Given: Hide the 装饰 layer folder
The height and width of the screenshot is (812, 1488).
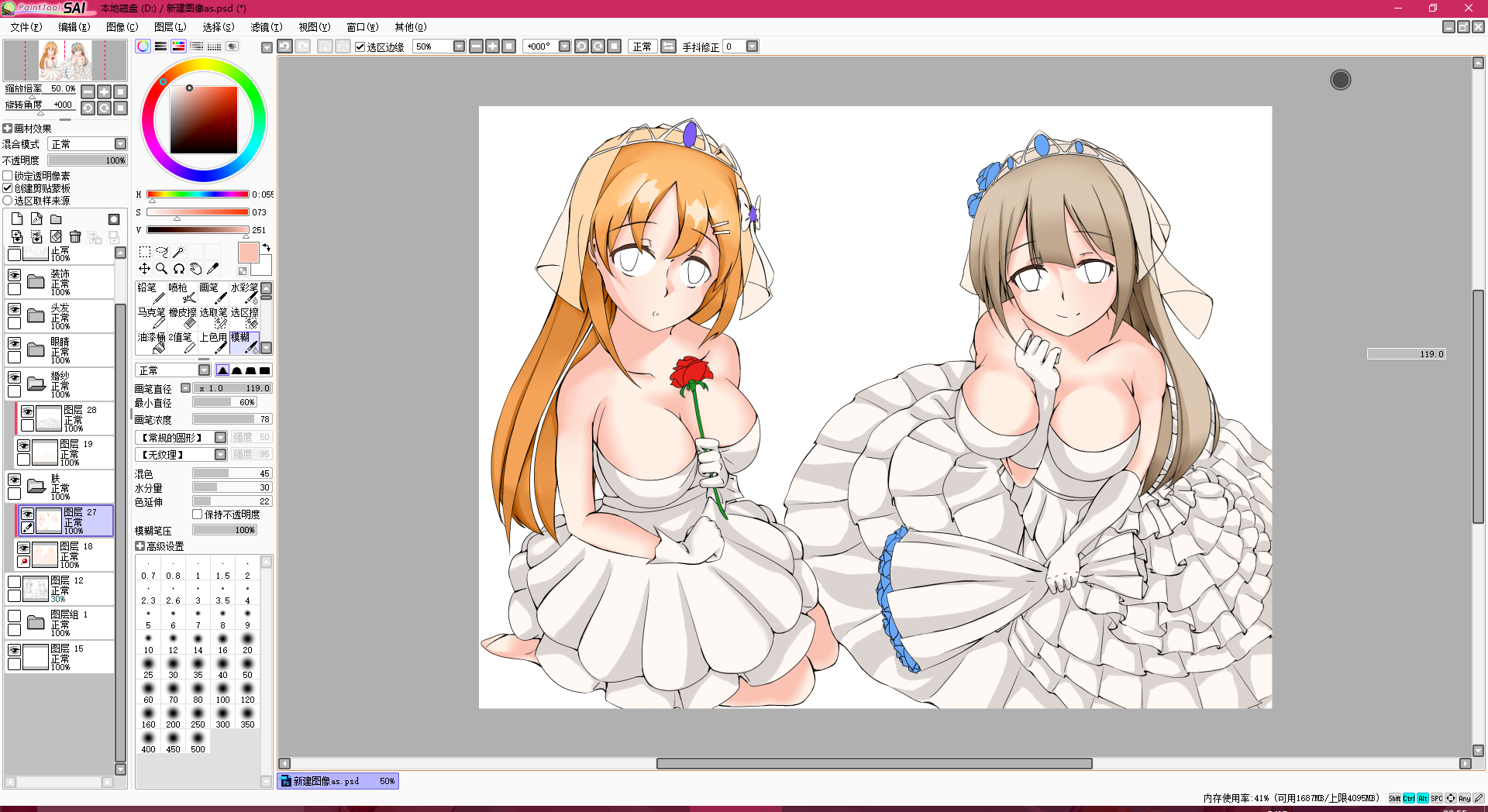Looking at the screenshot, I should pyautogui.click(x=14, y=275).
